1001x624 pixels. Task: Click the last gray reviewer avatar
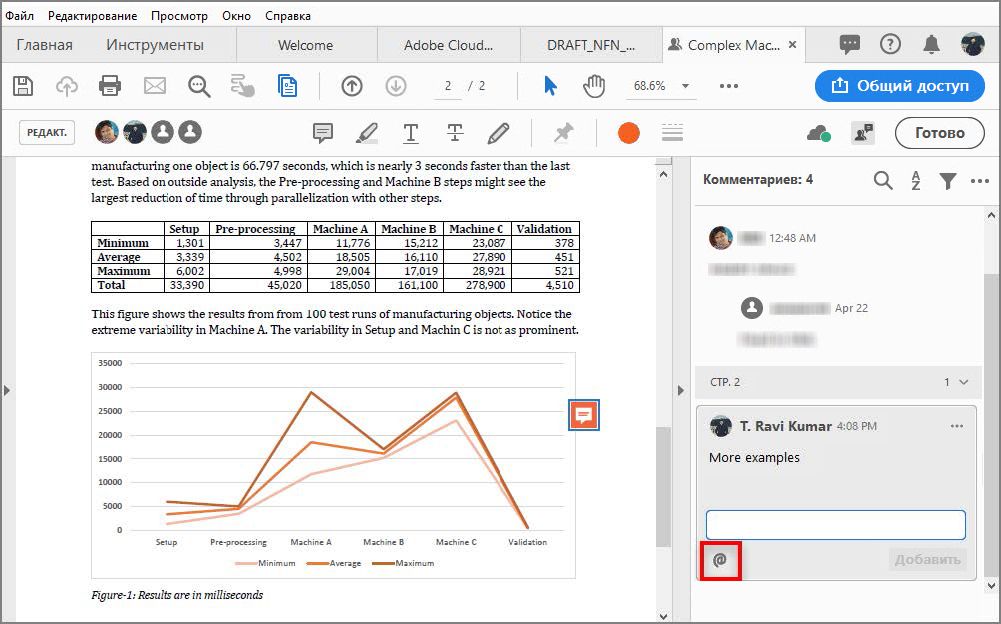point(190,132)
